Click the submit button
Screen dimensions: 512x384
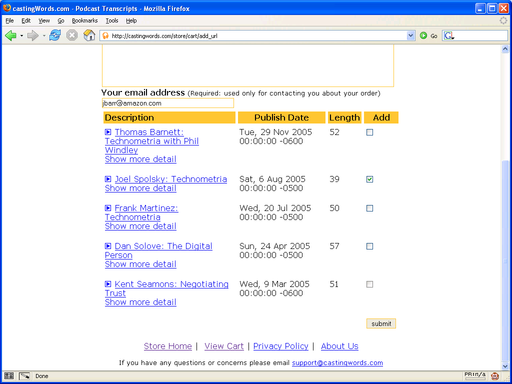pos(381,324)
